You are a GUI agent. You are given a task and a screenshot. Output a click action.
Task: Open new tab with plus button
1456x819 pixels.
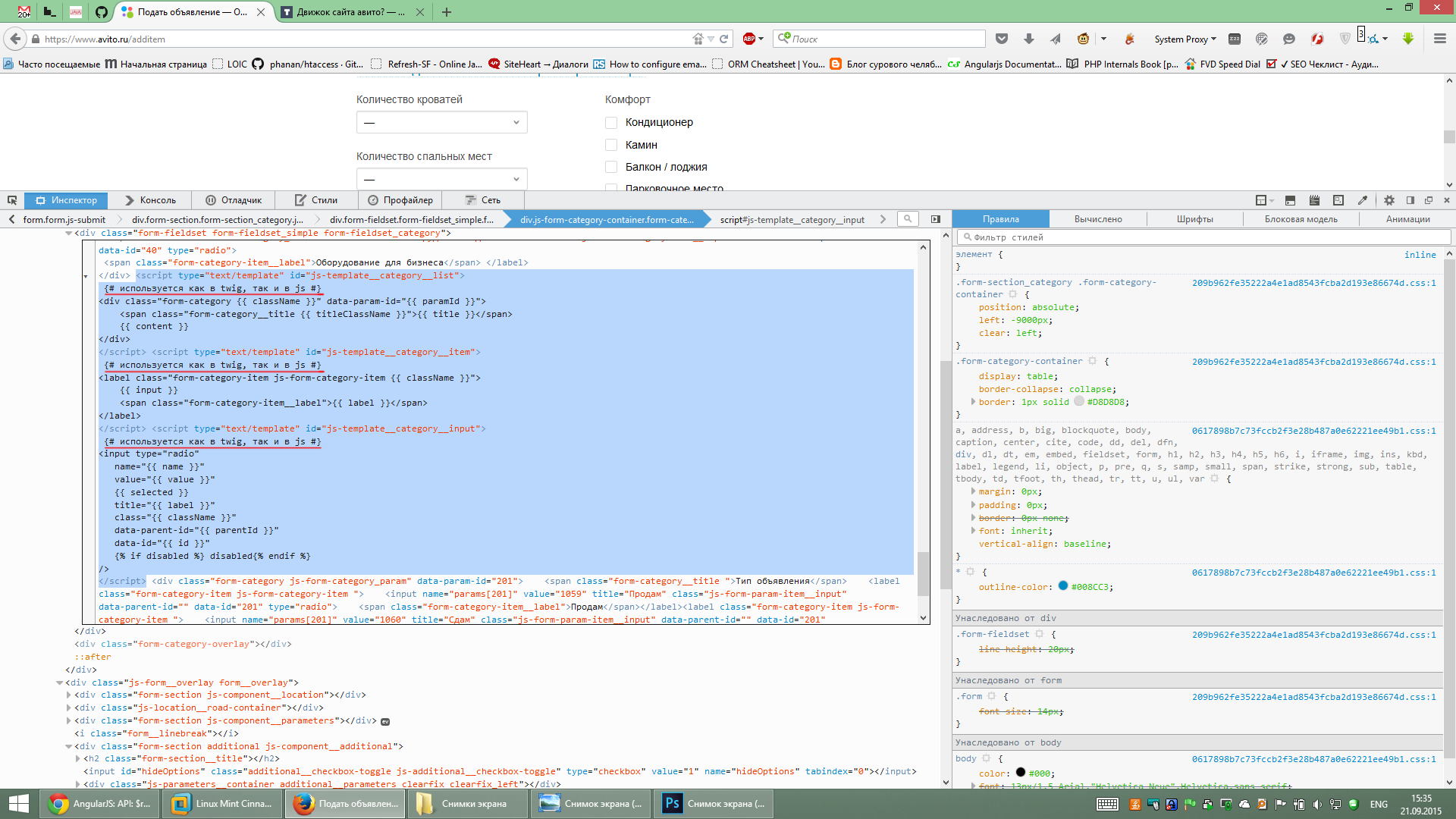(x=447, y=12)
